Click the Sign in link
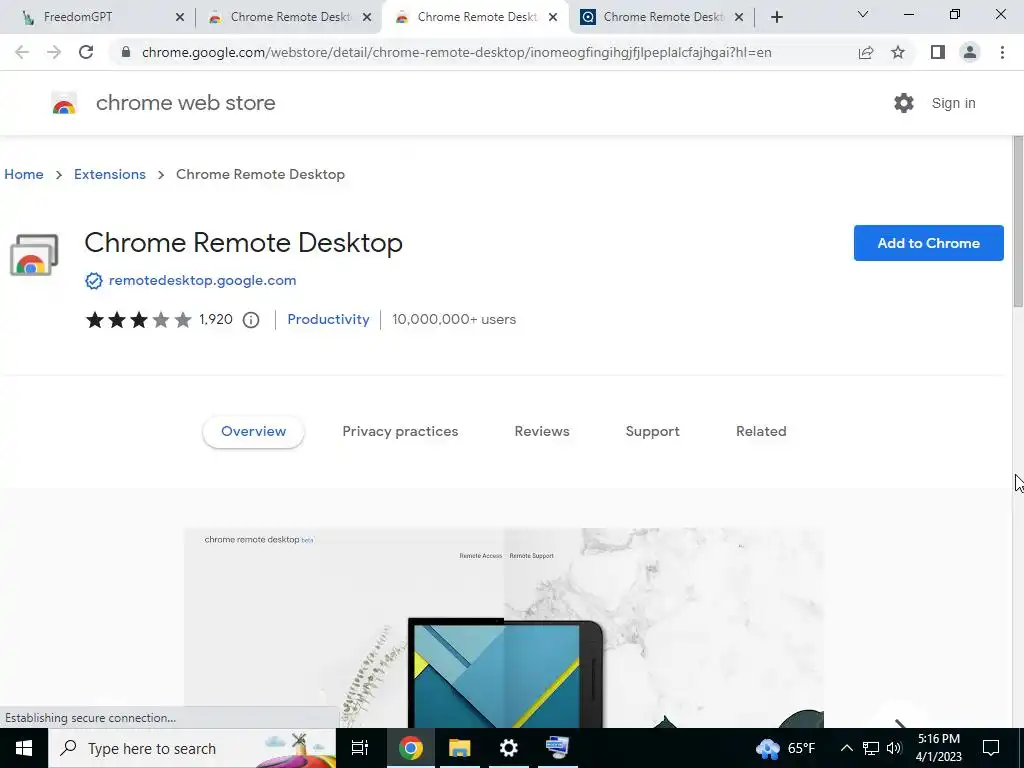Viewport: 1024px width, 768px height. tap(953, 103)
